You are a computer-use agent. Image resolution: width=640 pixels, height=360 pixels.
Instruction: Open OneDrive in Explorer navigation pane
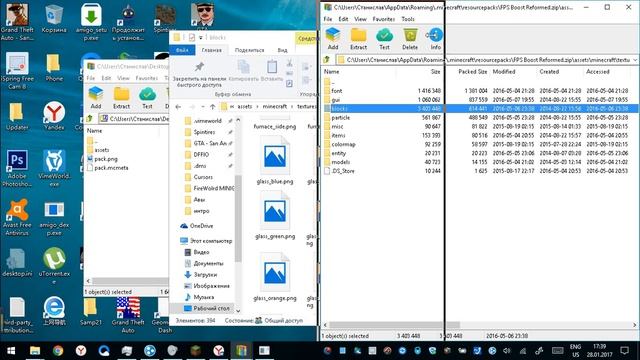[201, 226]
